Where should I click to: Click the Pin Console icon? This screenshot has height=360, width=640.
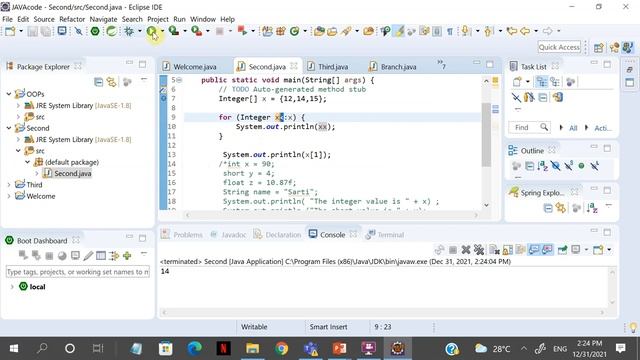562,249
